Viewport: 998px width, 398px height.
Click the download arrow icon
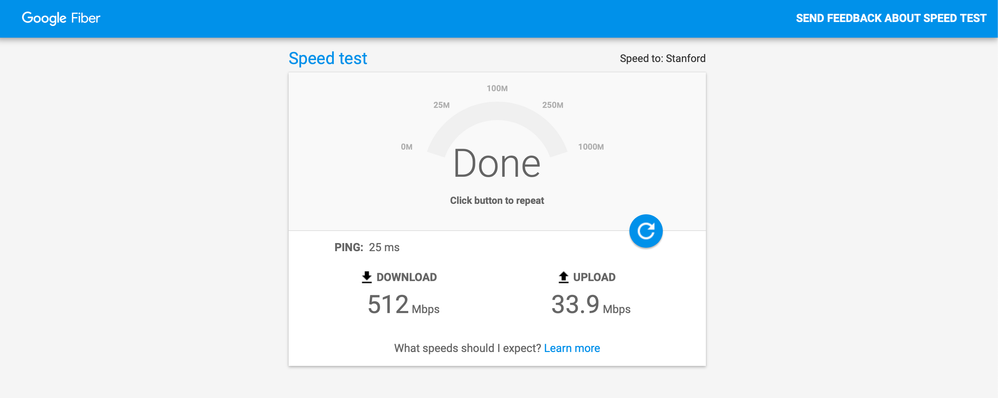[367, 277]
